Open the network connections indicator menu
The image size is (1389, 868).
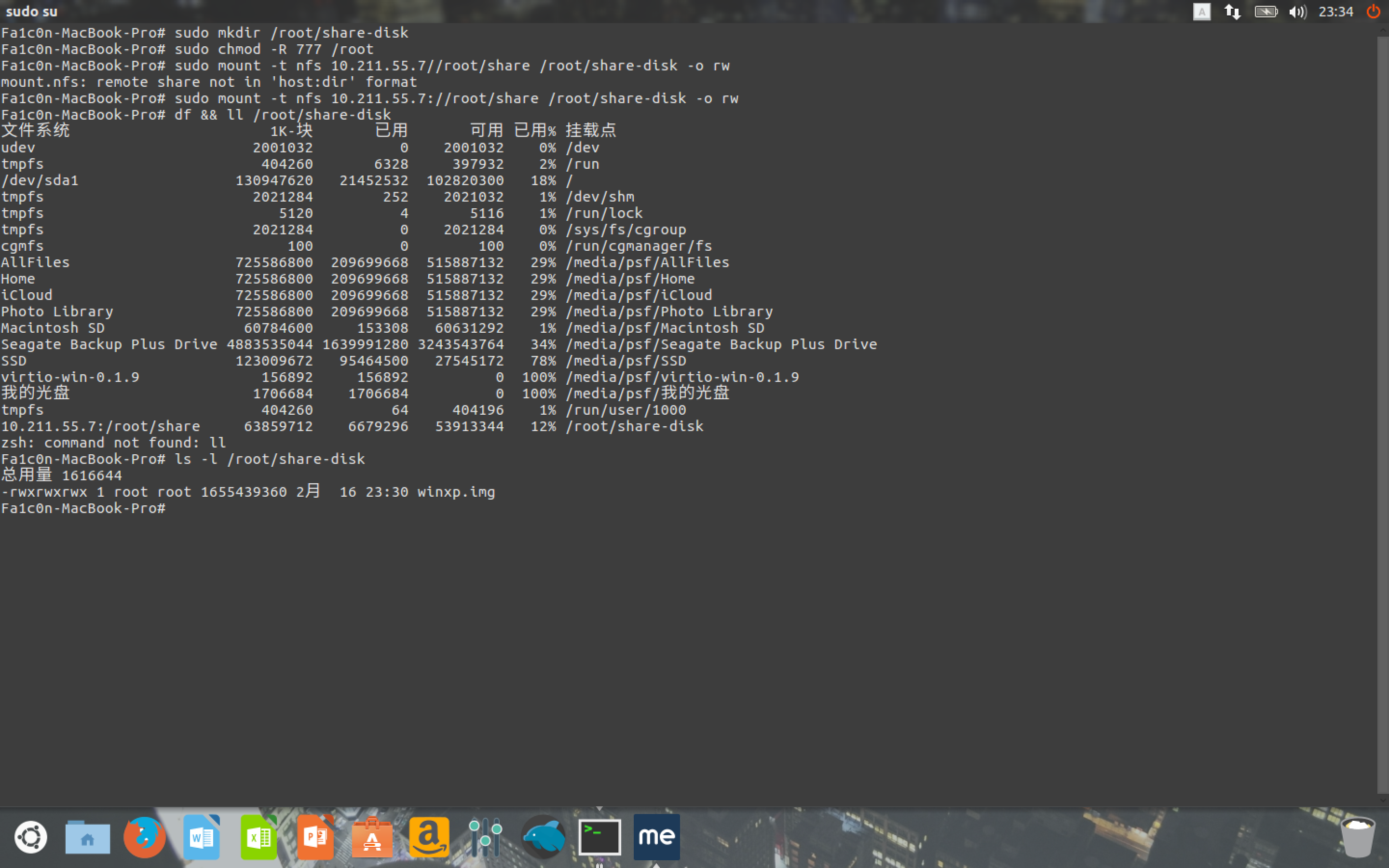coord(1232,12)
